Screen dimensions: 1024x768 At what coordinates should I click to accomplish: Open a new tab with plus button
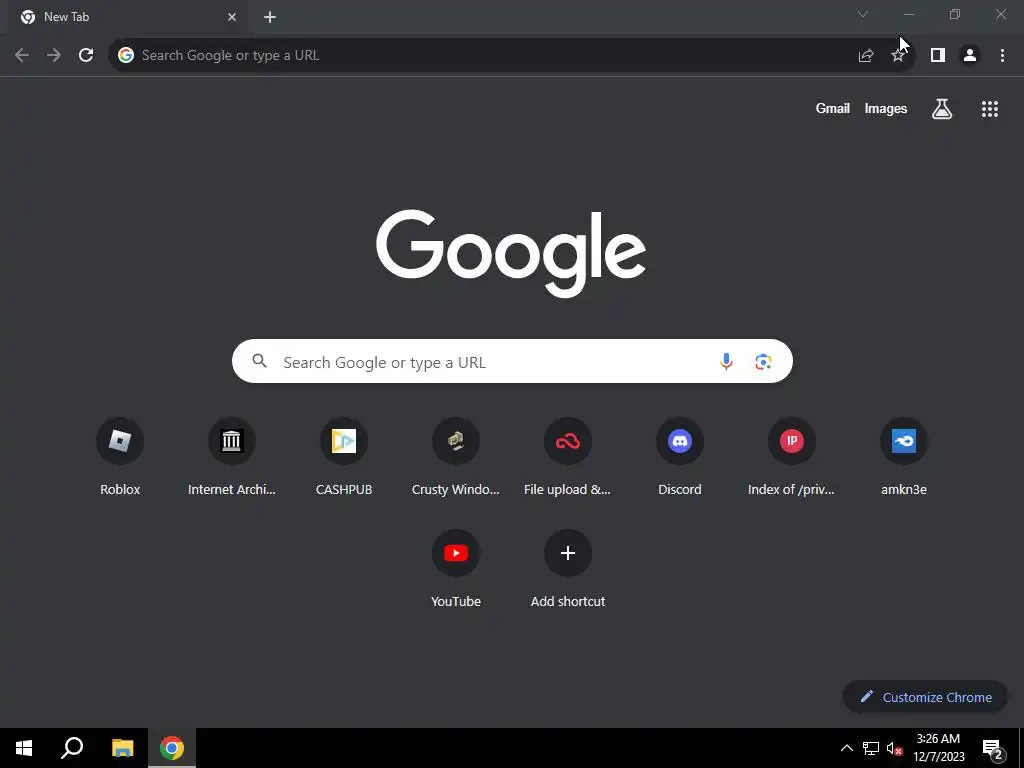pos(270,17)
